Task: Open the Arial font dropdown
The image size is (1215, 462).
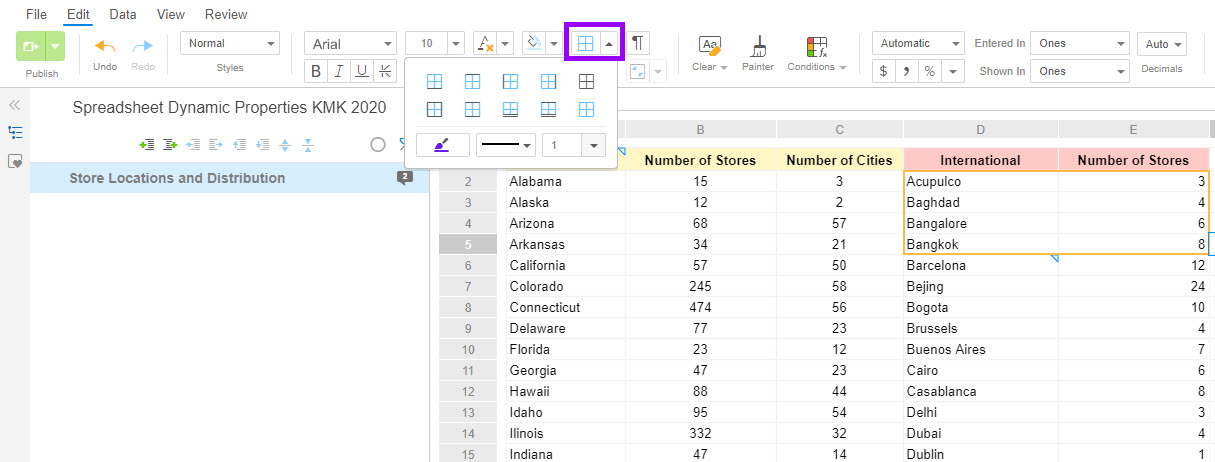Action: (350, 43)
